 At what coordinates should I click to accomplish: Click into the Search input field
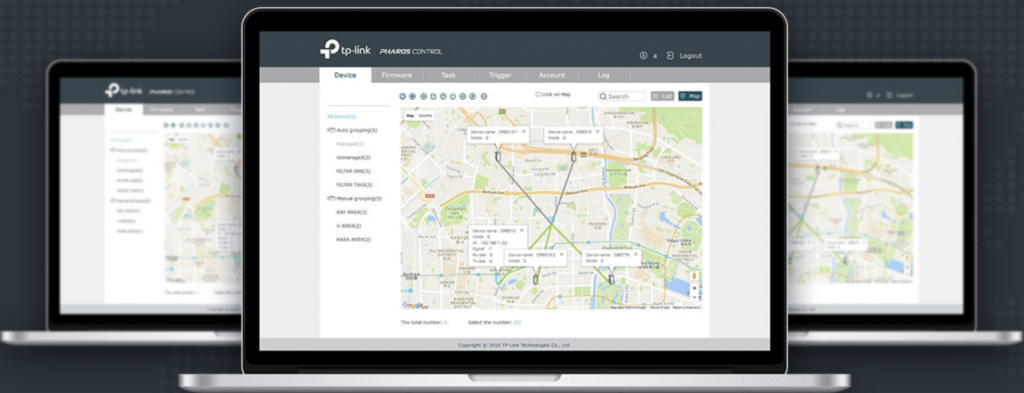click(621, 96)
